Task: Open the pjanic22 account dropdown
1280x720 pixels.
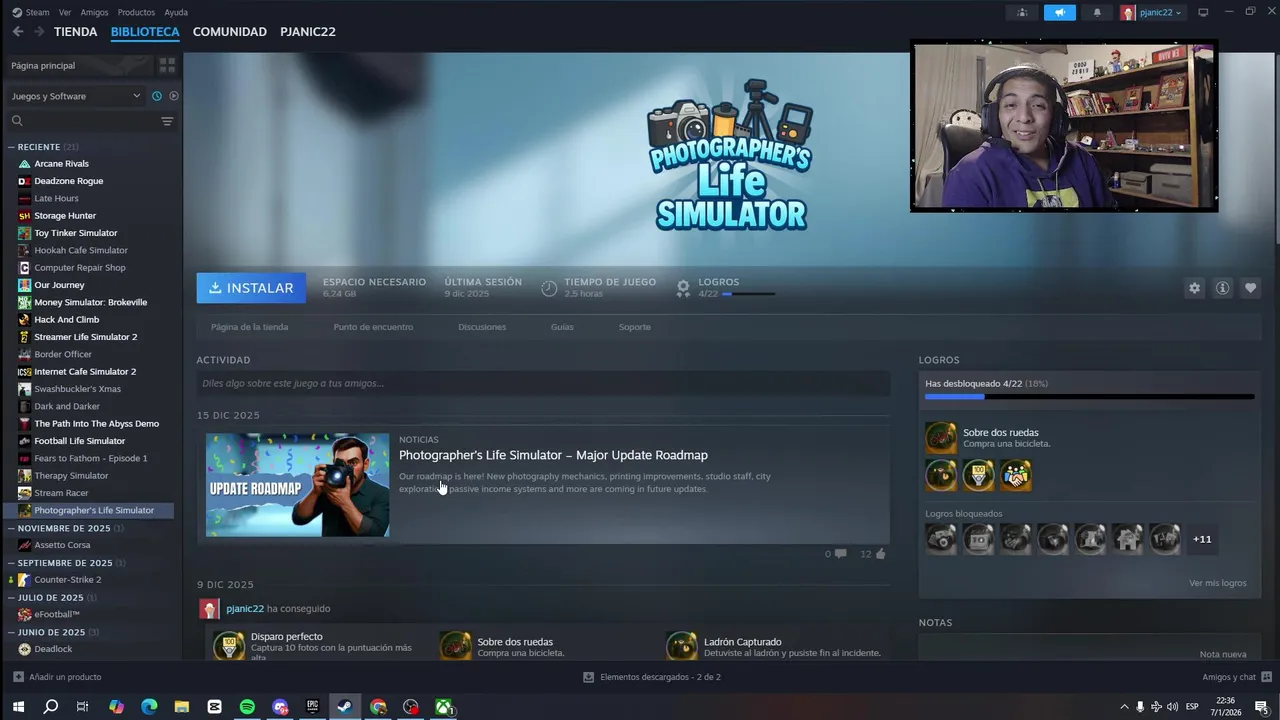Action: point(1154,12)
